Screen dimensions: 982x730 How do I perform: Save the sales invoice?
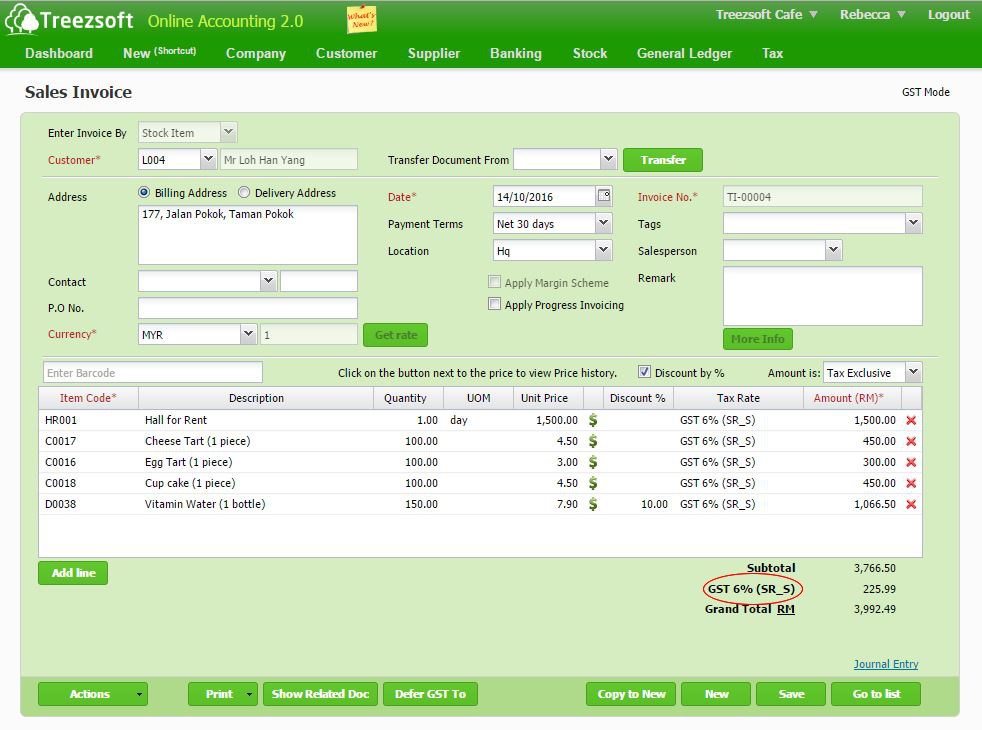click(x=790, y=694)
